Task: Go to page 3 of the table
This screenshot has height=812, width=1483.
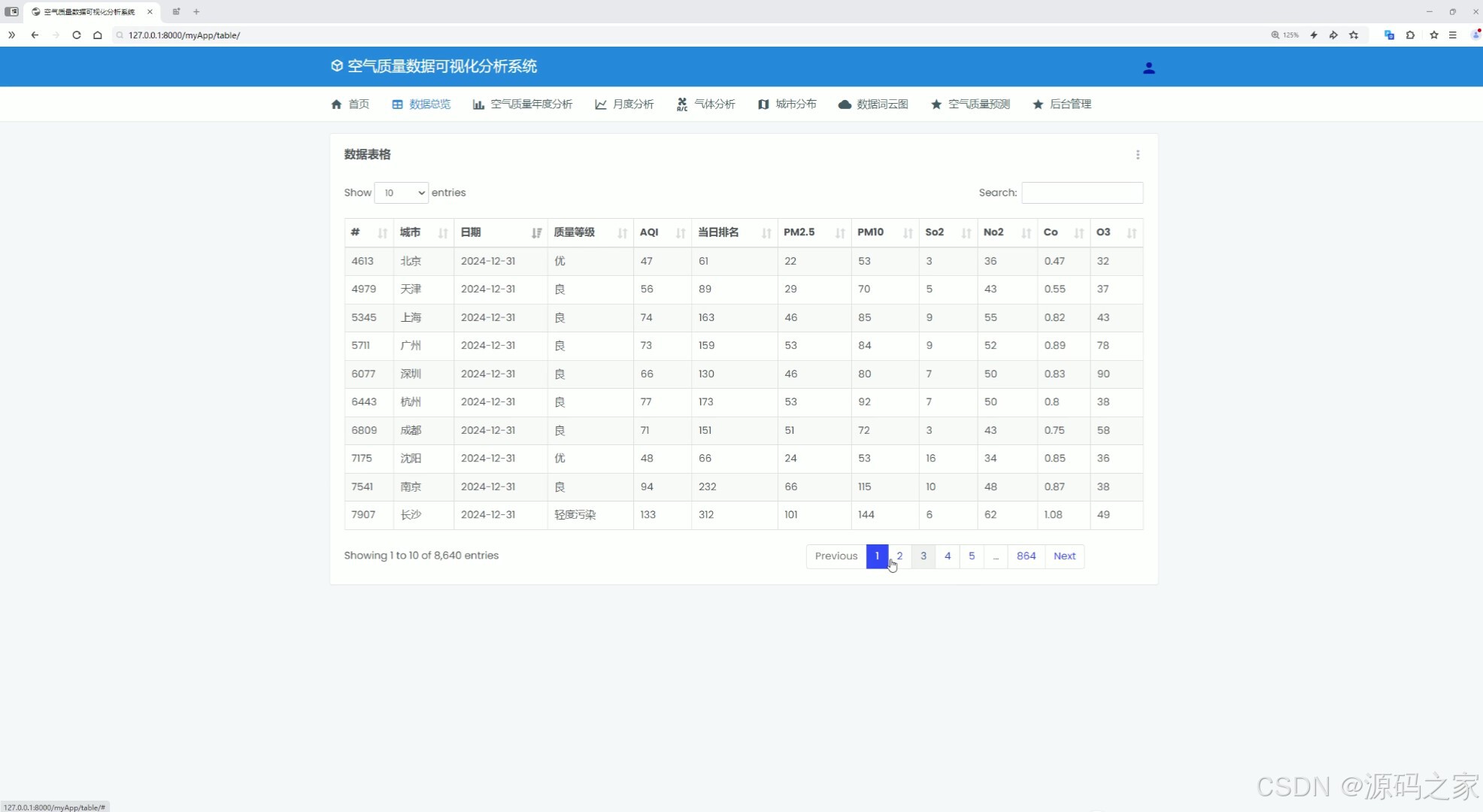Action: [x=923, y=556]
